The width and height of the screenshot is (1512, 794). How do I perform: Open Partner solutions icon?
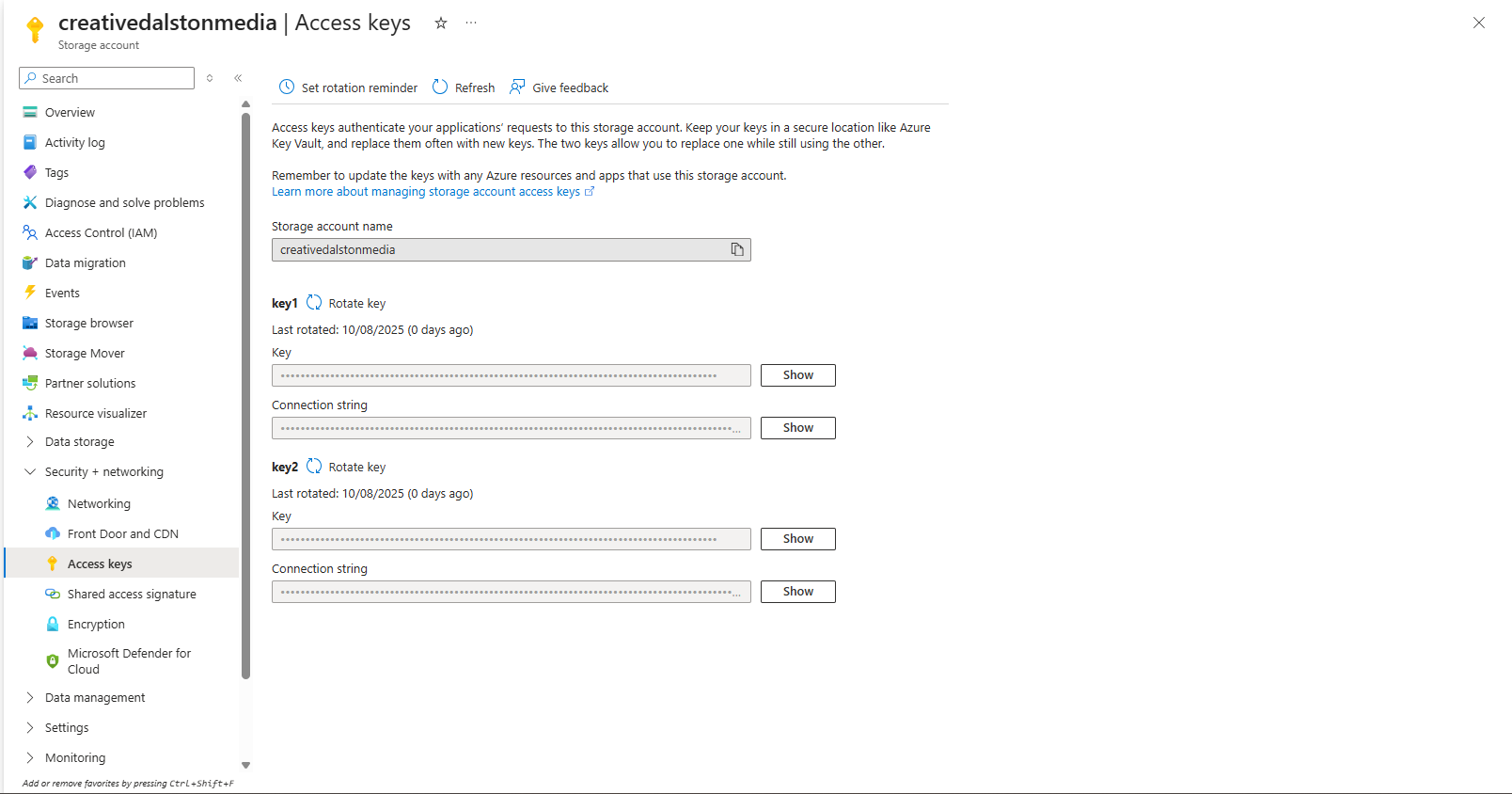[x=30, y=383]
